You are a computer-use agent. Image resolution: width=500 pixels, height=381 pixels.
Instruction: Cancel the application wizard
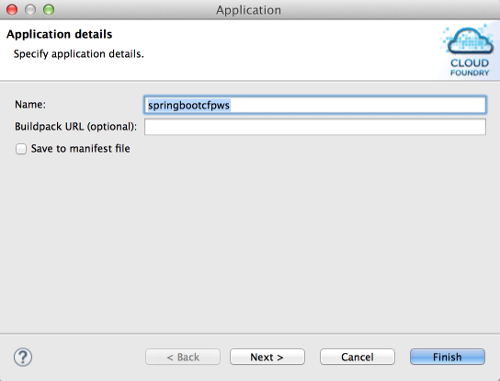tap(357, 357)
